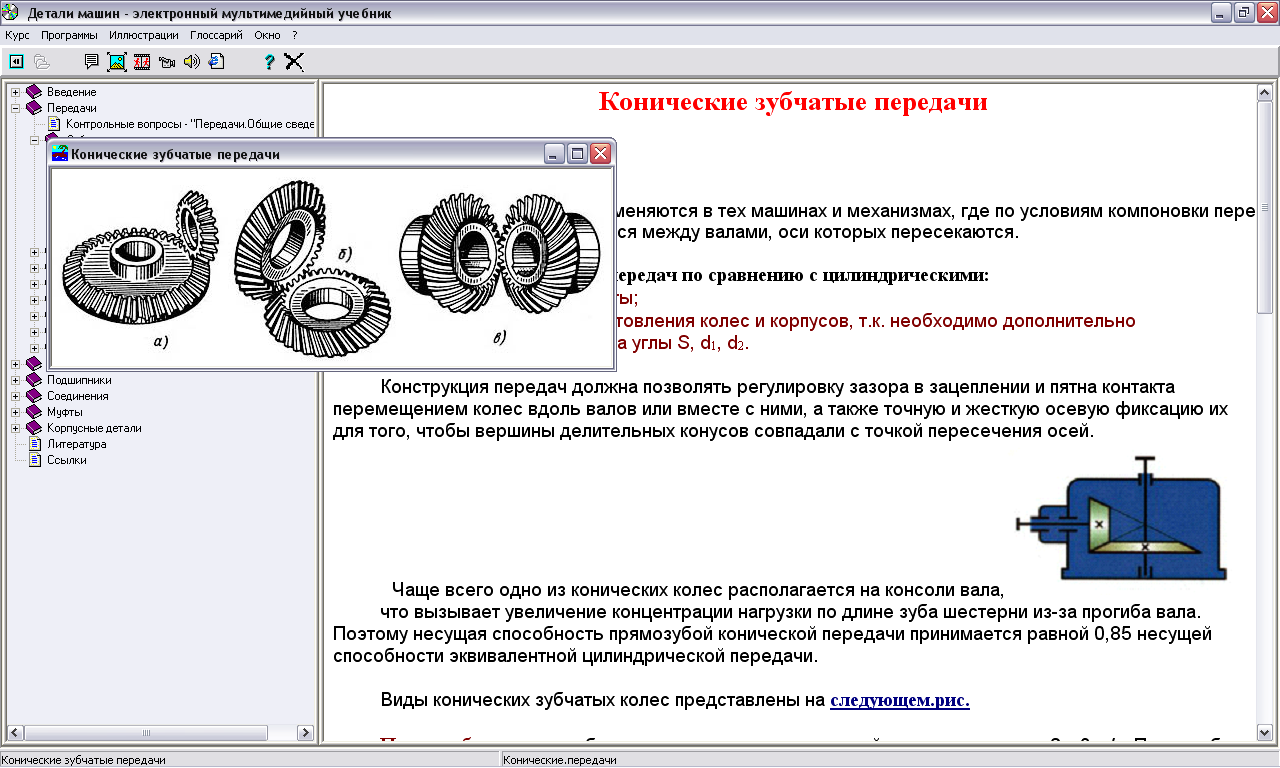
Task: Expand the Подшипники tree node
Action: click(x=16, y=380)
